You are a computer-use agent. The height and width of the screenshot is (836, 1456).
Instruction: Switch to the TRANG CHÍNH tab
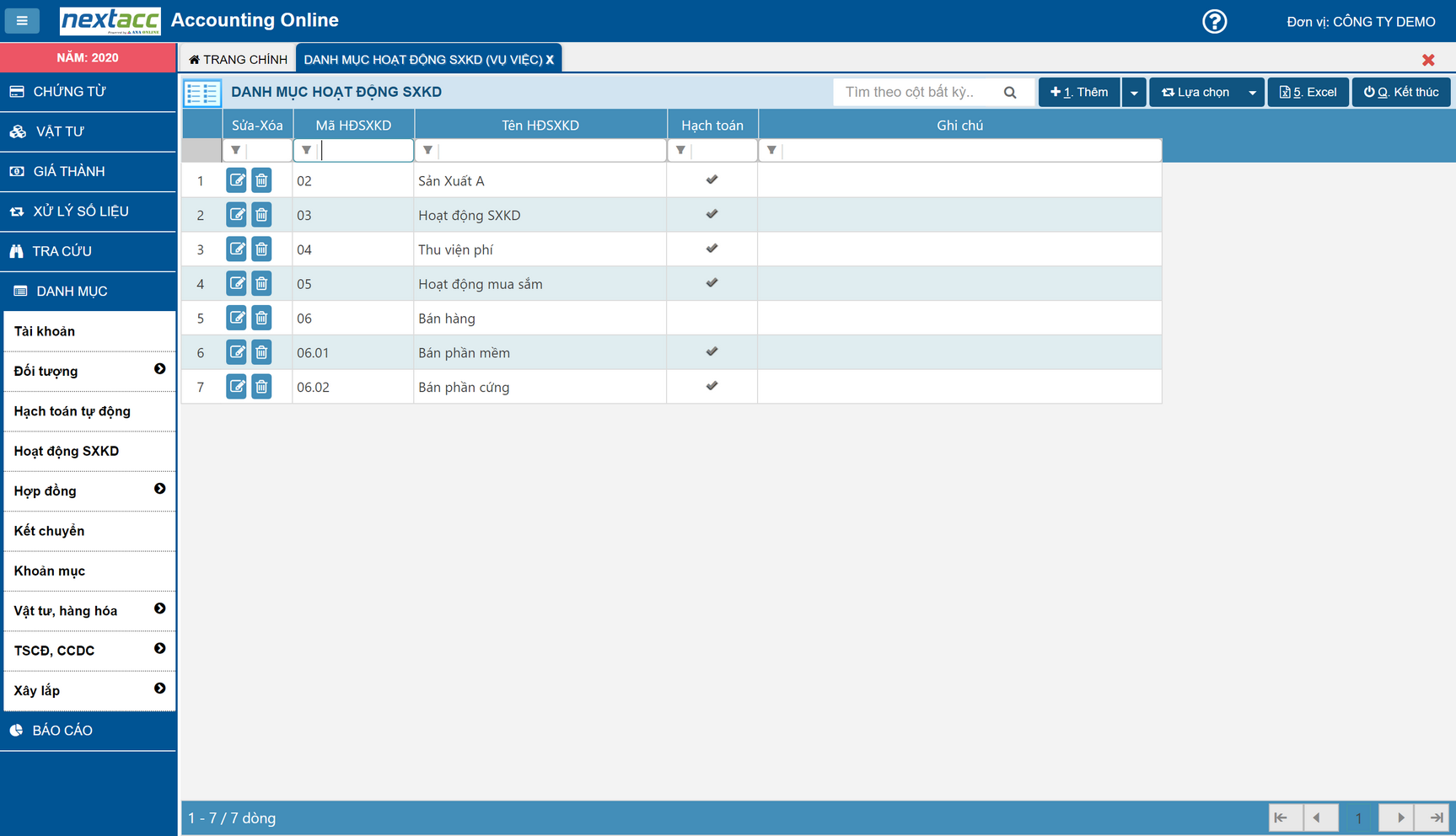[x=238, y=59]
